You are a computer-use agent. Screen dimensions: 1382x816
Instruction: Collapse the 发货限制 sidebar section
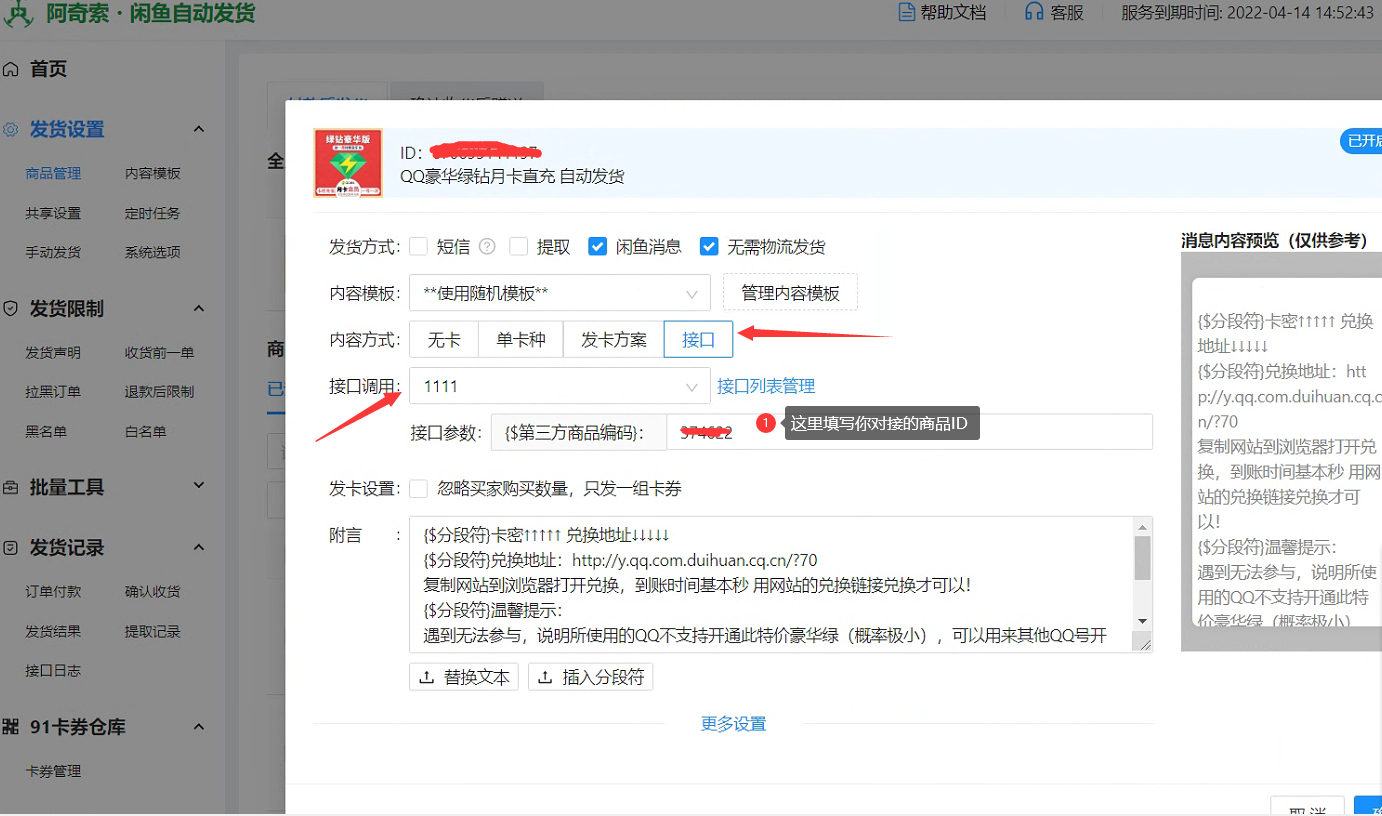point(198,309)
